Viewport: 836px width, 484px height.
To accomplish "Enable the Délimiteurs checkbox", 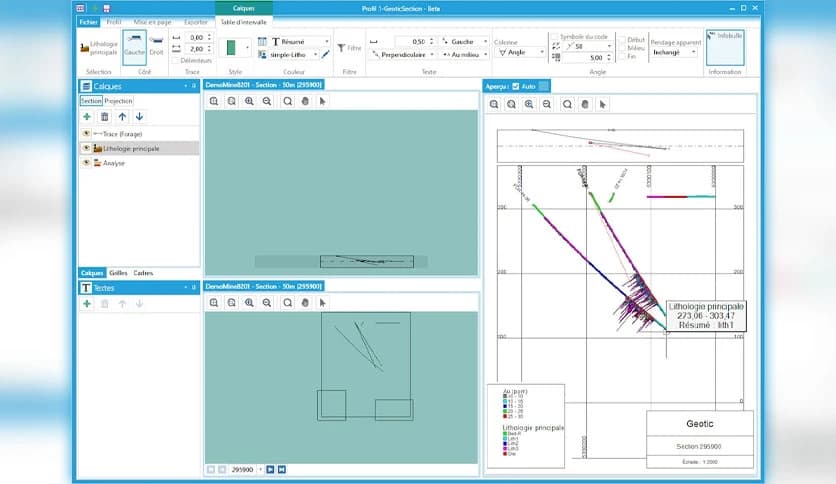I will (177, 61).
